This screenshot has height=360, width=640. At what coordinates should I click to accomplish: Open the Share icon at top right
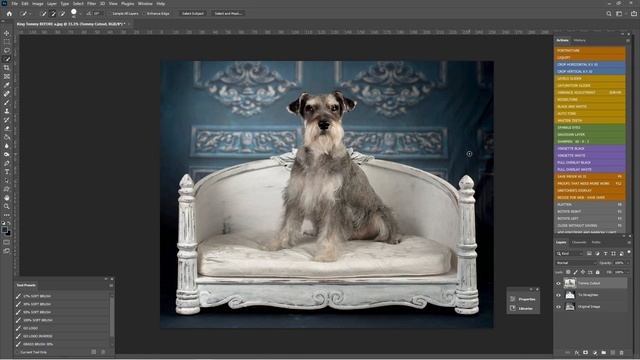[x=633, y=13]
